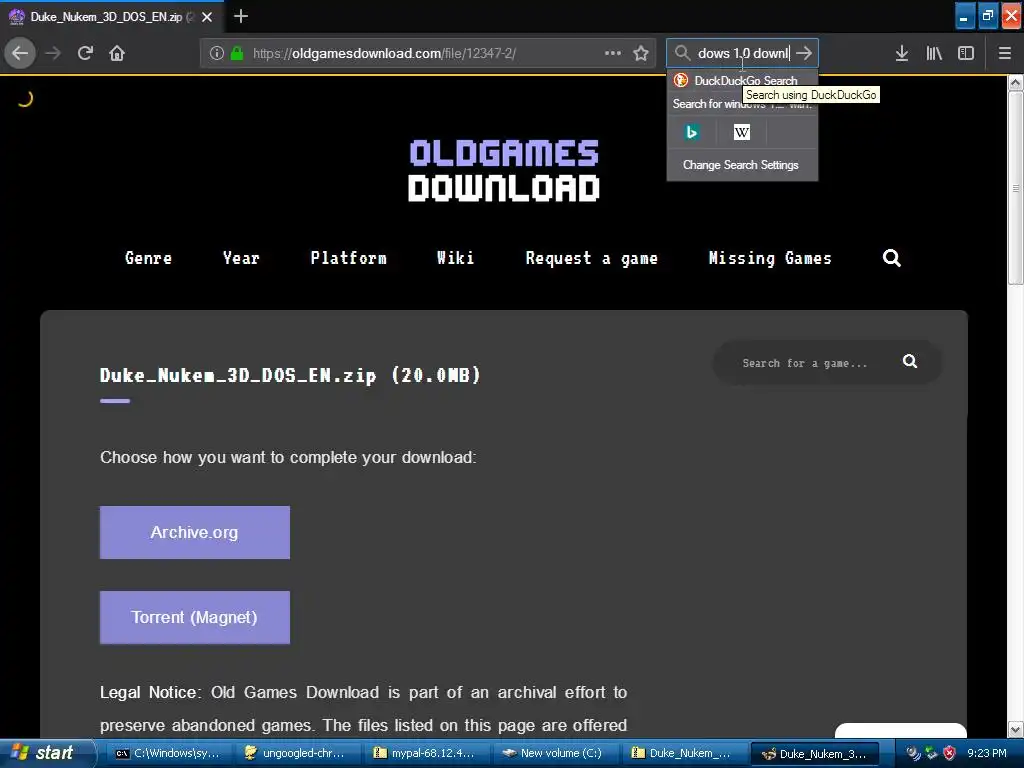
Task: Show site information icon in address bar
Action: pos(216,53)
